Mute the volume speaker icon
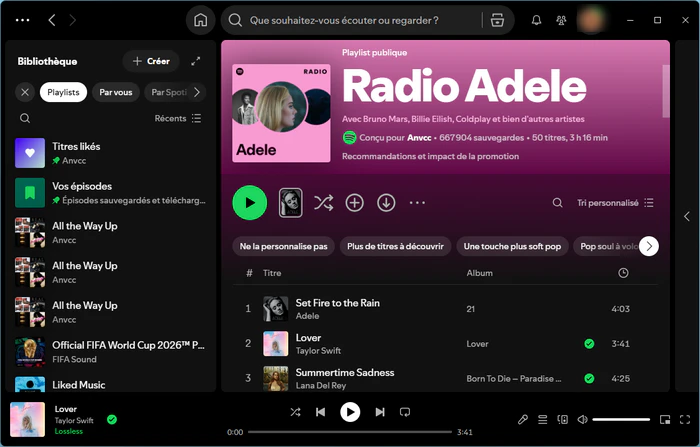Screen dimensions: 700x447 [582, 419]
